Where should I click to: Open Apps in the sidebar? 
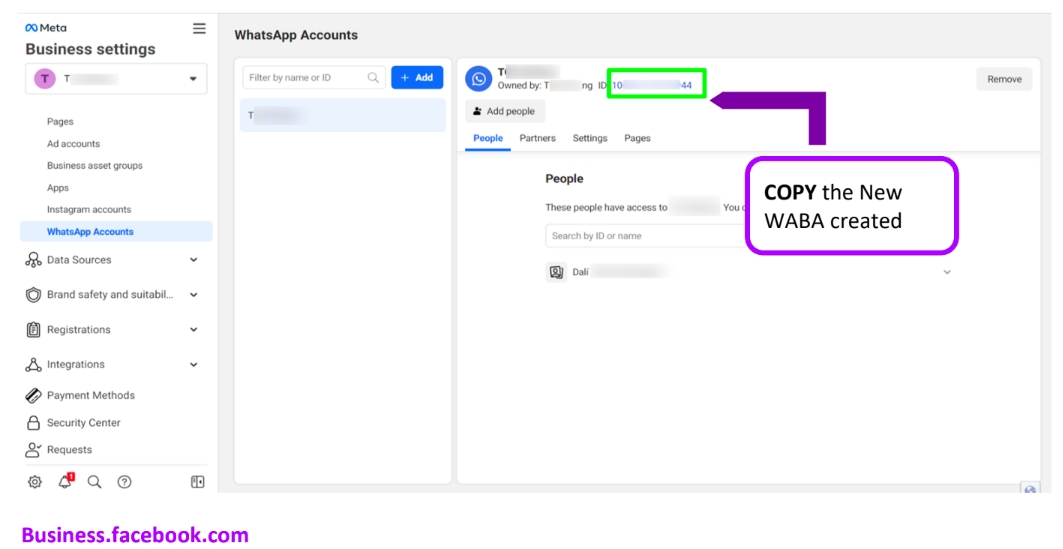58,188
